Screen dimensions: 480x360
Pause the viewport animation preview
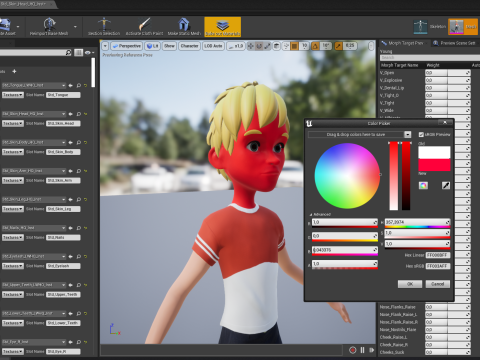click(x=362, y=350)
